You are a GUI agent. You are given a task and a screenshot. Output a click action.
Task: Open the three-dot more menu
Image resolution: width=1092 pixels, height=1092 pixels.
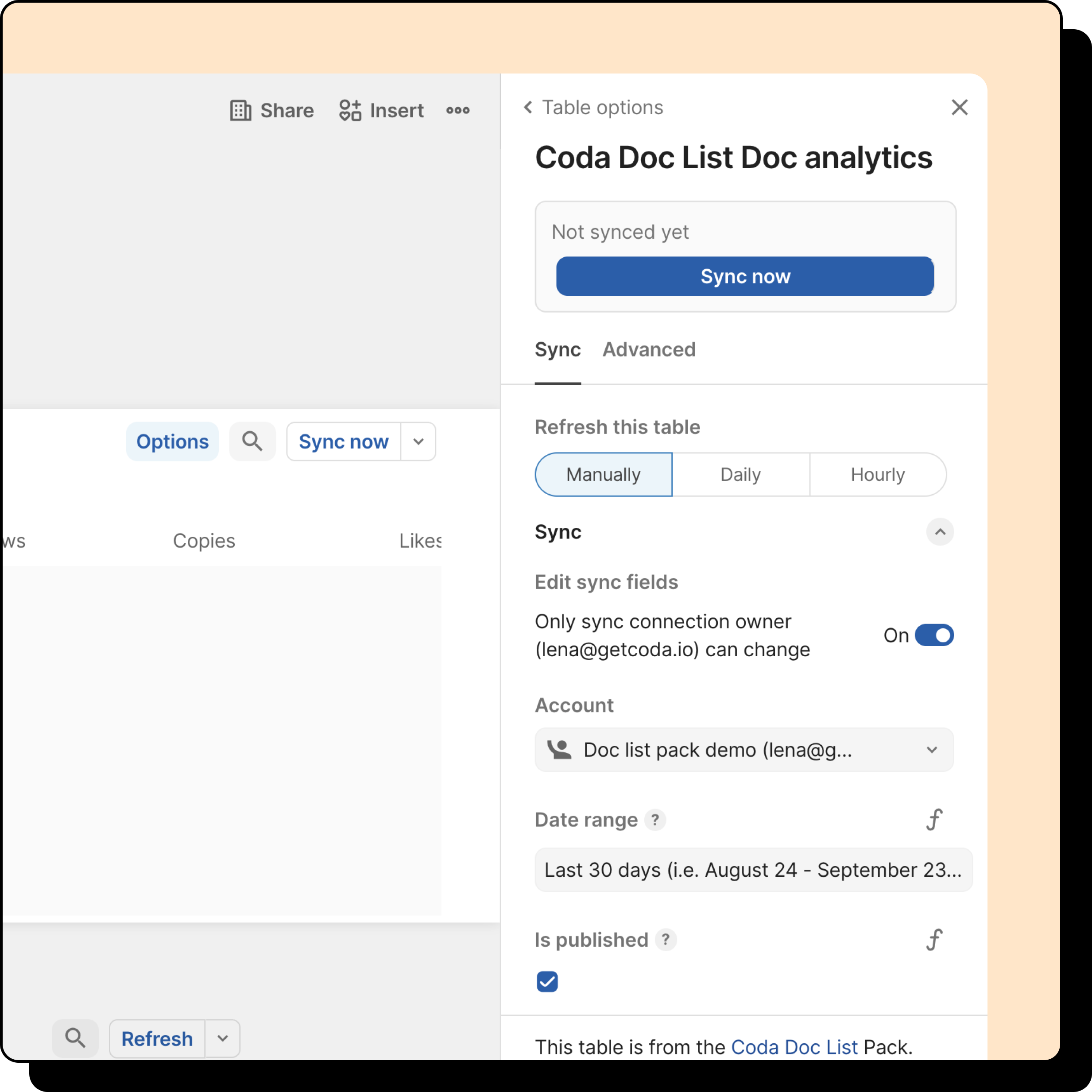tap(457, 110)
